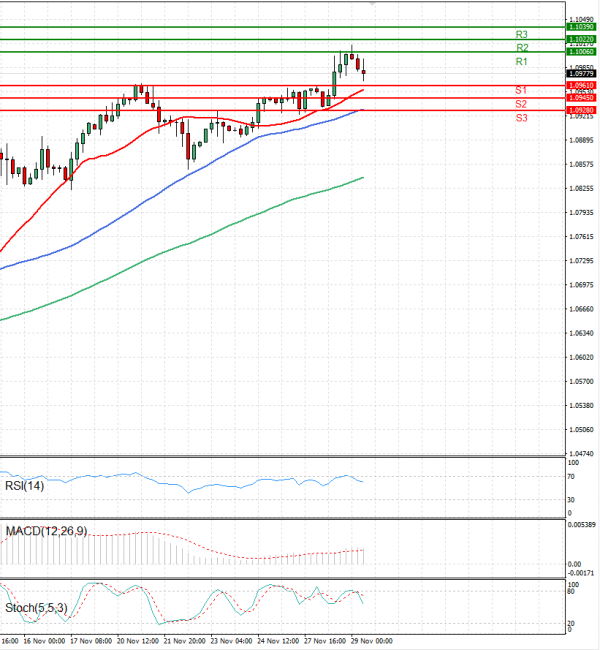Click the end of the blue moving average

point(363,110)
